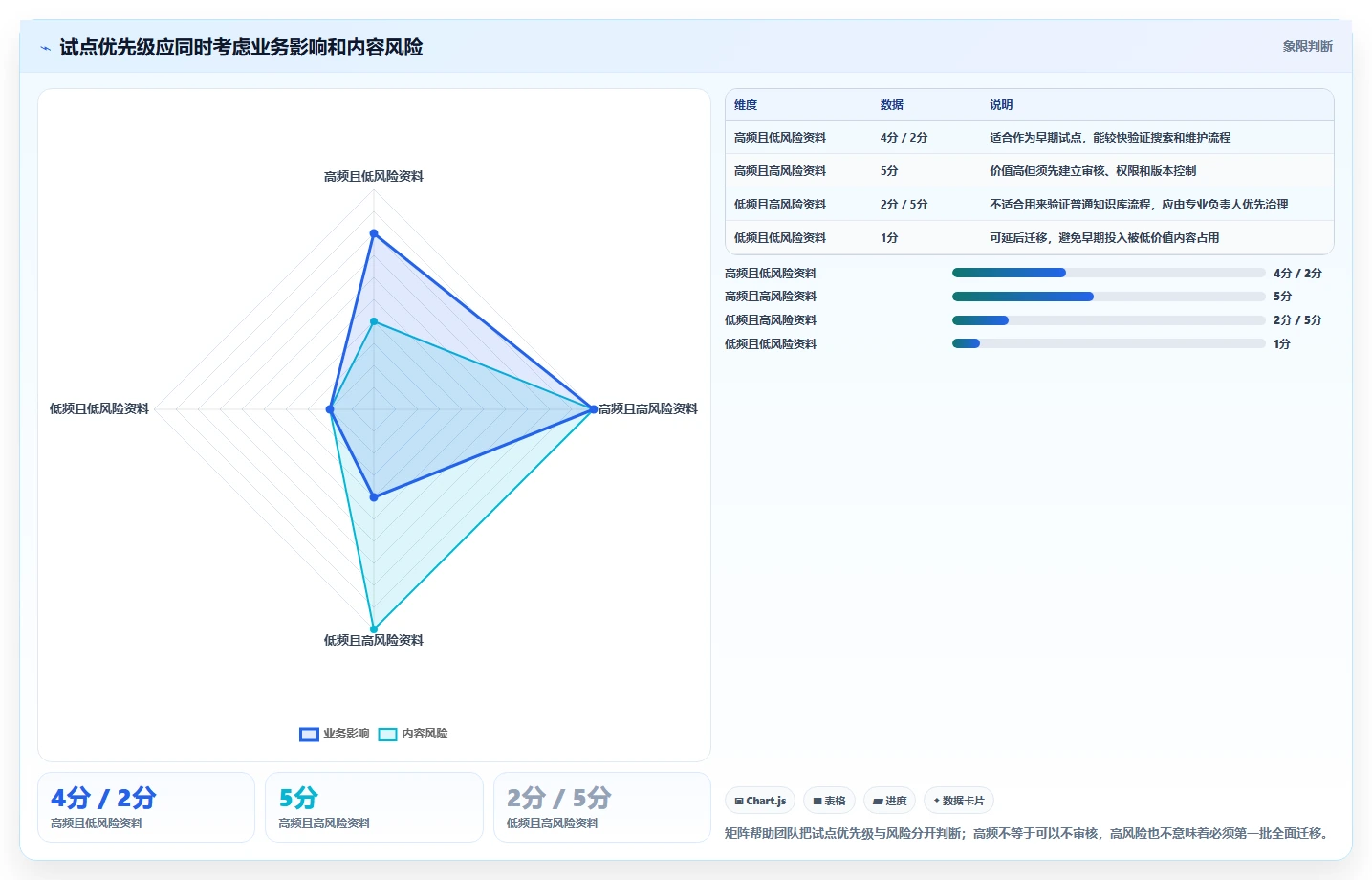The image size is (1372, 880).
Task: Click the description starting 不适合用来验证
Action: 1139,205
